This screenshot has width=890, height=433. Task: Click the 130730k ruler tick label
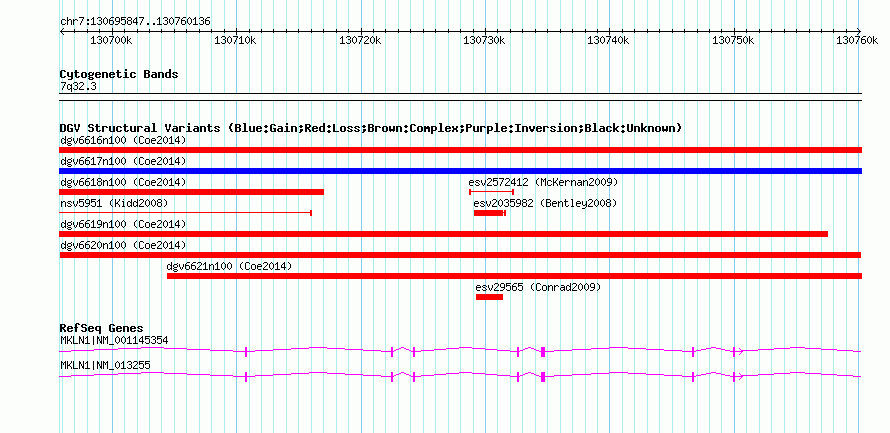coord(484,40)
